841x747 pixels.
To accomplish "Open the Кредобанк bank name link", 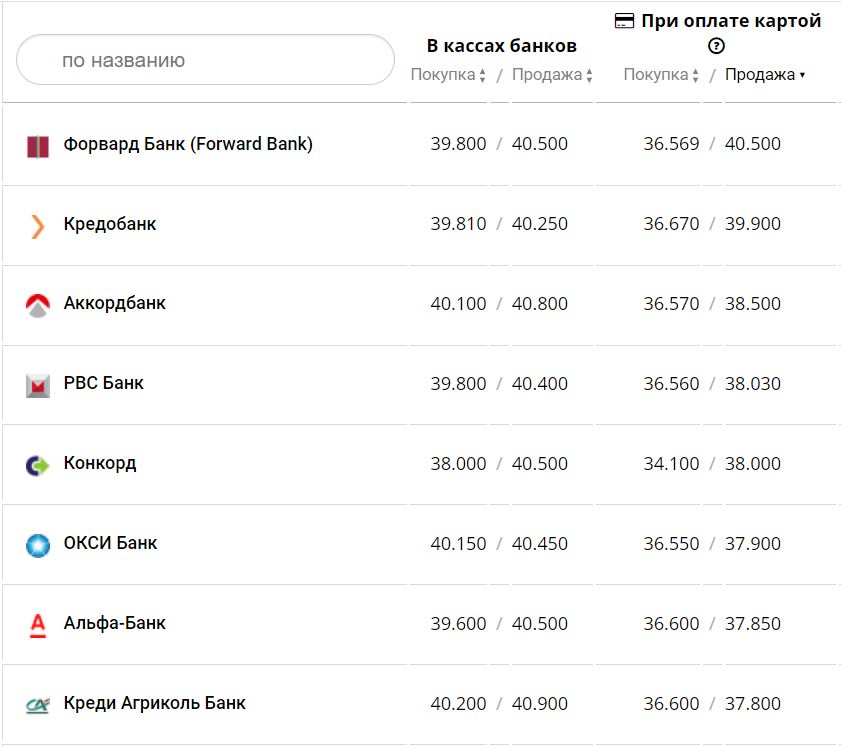I will [x=110, y=224].
